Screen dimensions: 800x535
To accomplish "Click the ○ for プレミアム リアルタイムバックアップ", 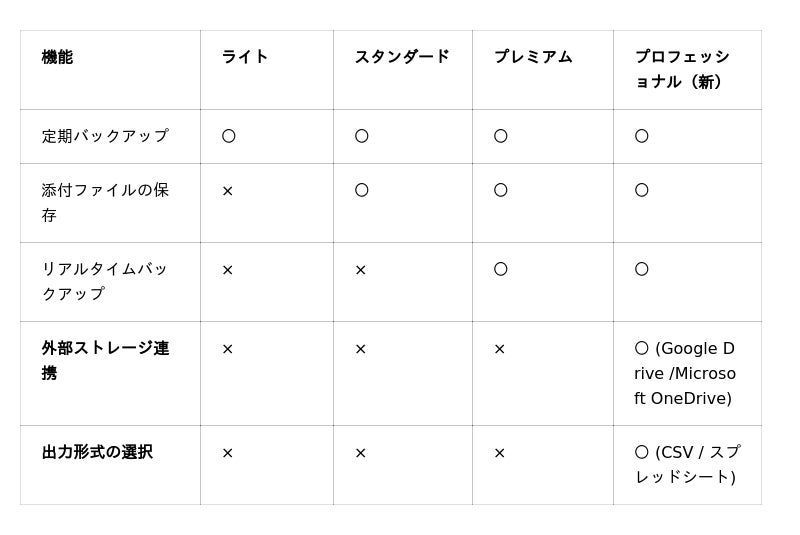I will point(501,269).
